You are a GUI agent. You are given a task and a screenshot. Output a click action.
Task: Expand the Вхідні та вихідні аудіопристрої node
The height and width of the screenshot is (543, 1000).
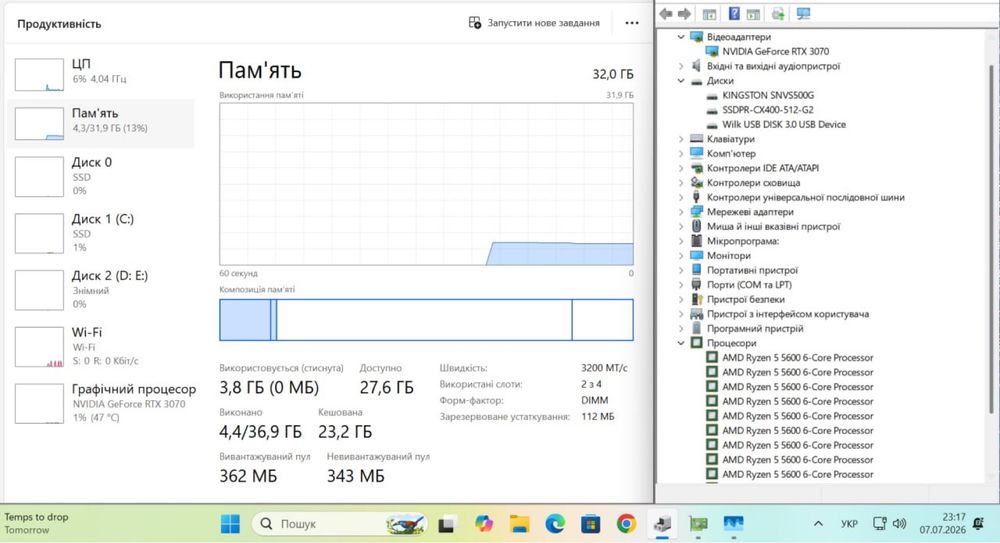tap(680, 66)
